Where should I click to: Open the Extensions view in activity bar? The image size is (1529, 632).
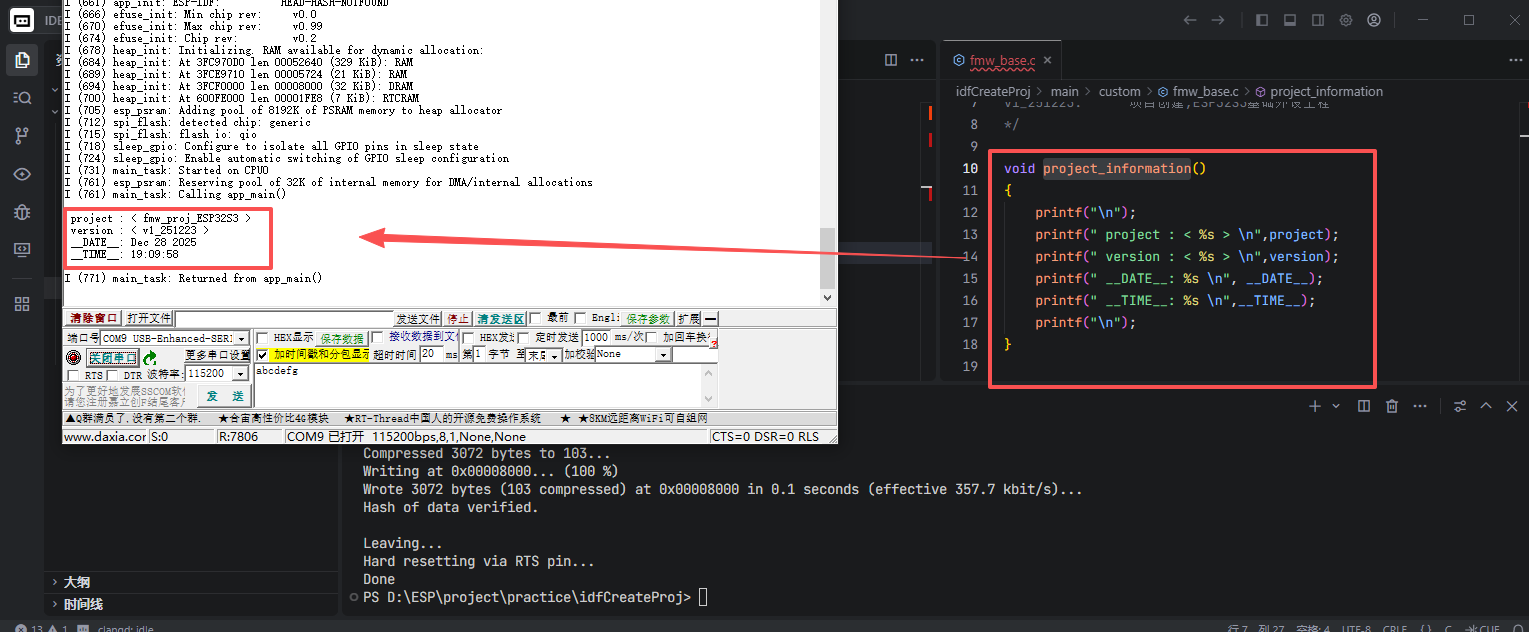22,304
